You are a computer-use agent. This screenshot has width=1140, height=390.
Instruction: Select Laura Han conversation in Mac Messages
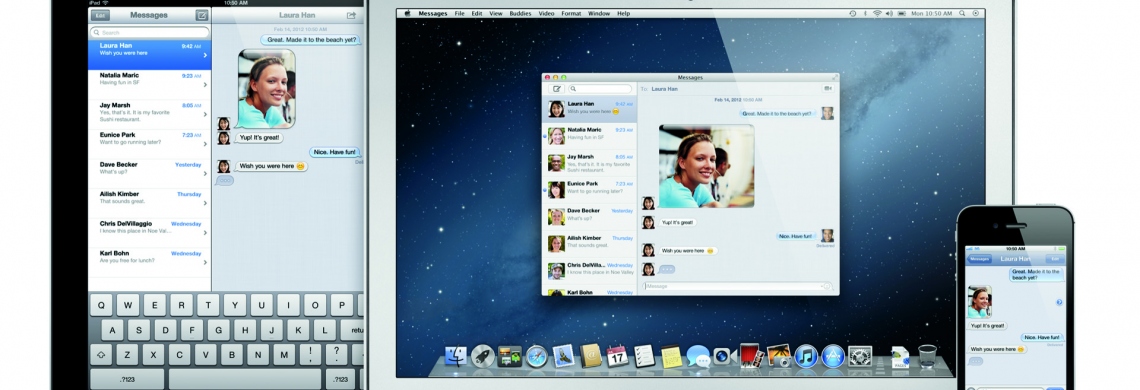[x=590, y=108]
